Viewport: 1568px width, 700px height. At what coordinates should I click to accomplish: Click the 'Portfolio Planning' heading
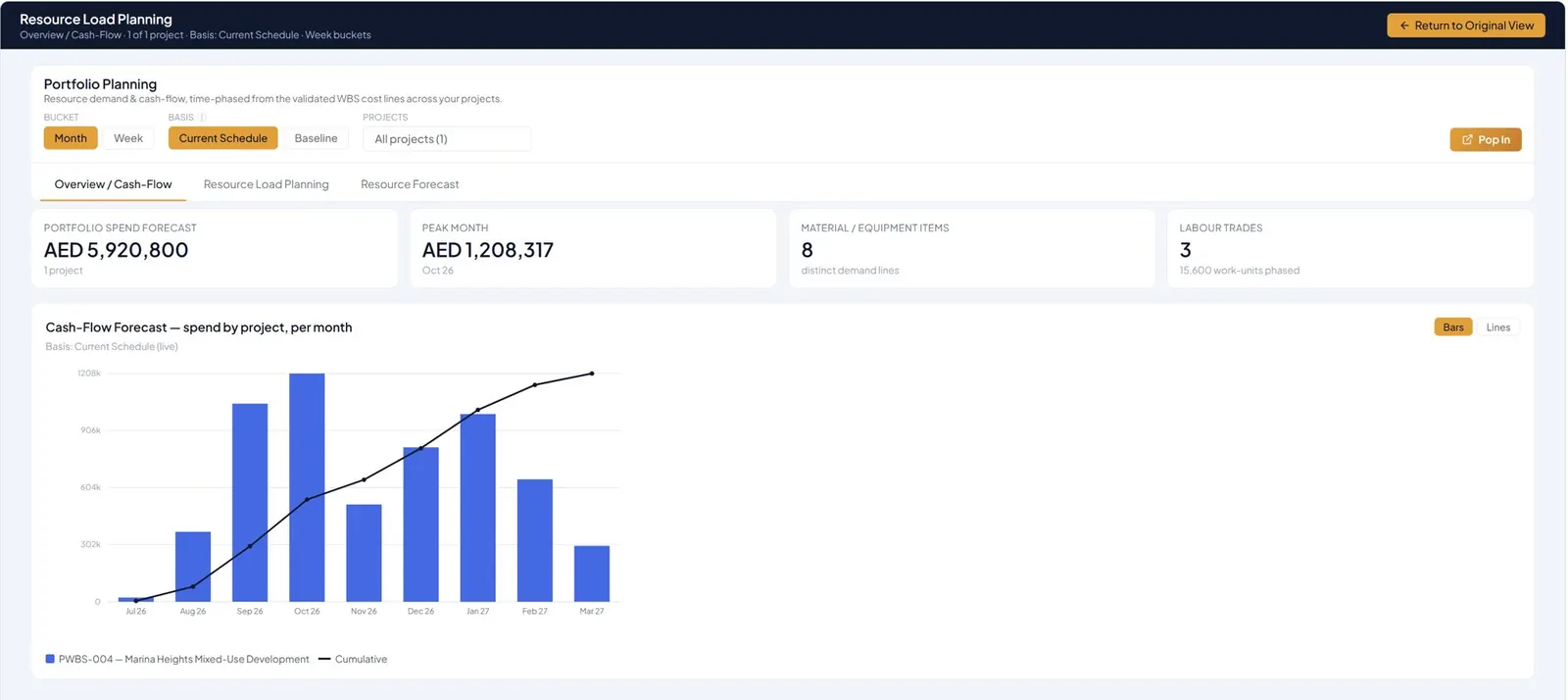100,84
